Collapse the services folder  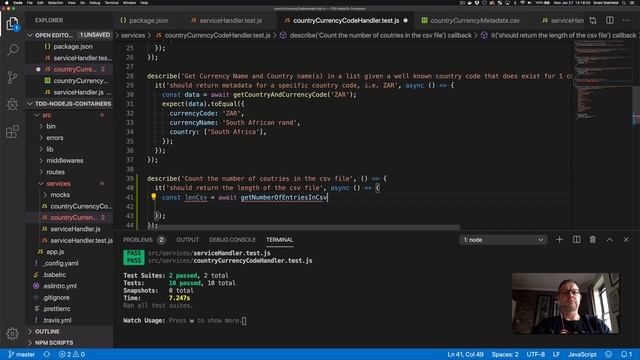coord(41,184)
